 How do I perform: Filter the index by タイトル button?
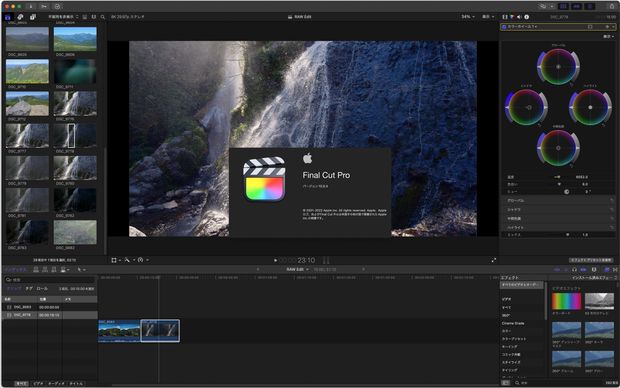(x=76, y=384)
